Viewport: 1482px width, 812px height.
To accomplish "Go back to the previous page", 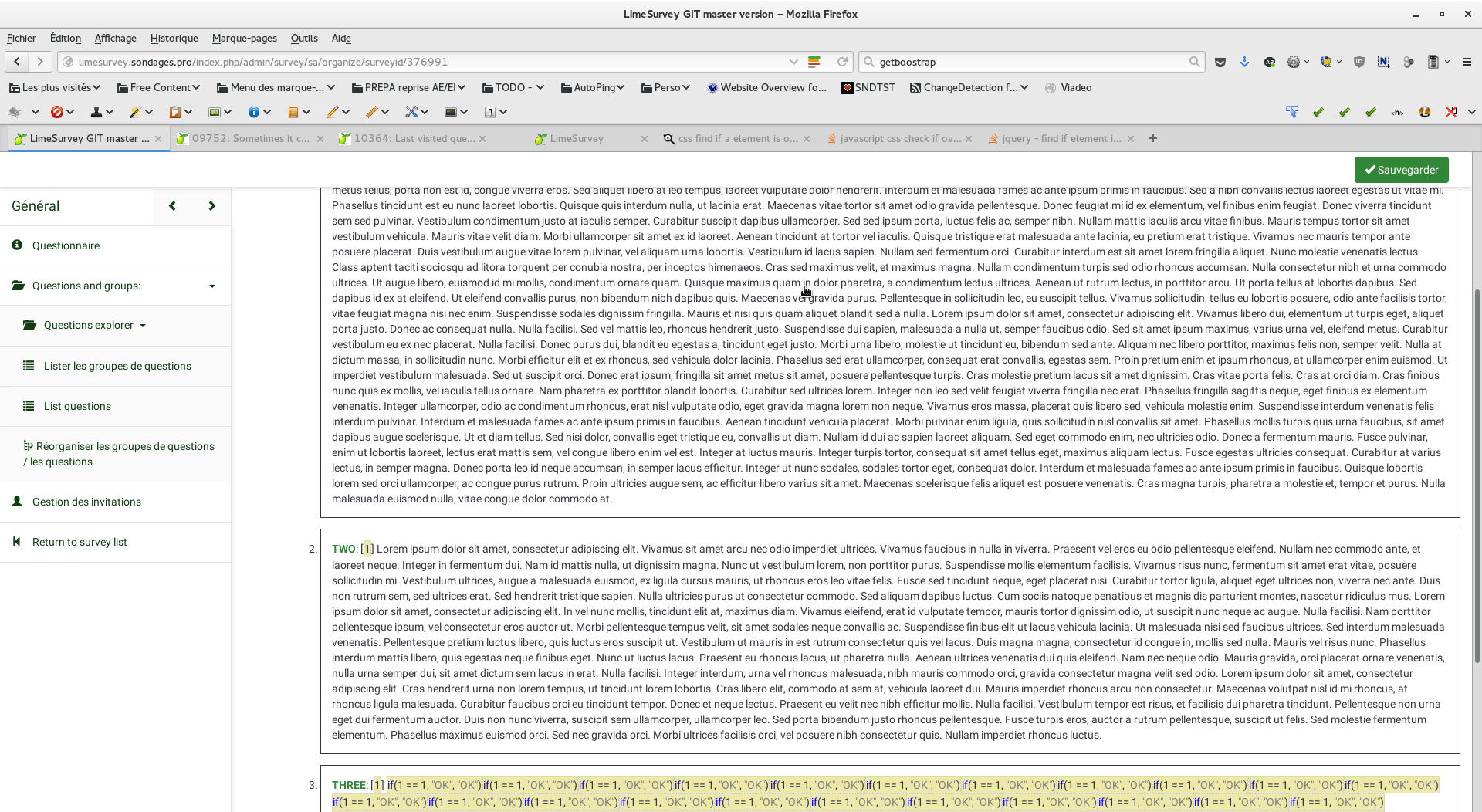I will 17,62.
